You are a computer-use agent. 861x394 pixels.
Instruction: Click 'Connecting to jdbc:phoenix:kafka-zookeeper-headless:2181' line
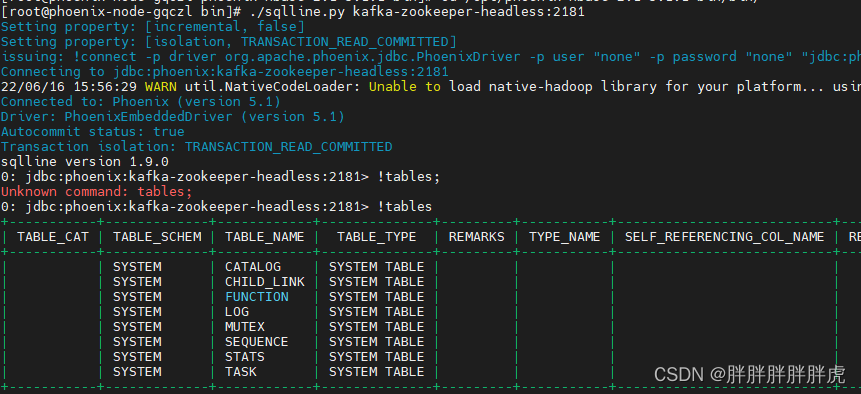[225, 72]
